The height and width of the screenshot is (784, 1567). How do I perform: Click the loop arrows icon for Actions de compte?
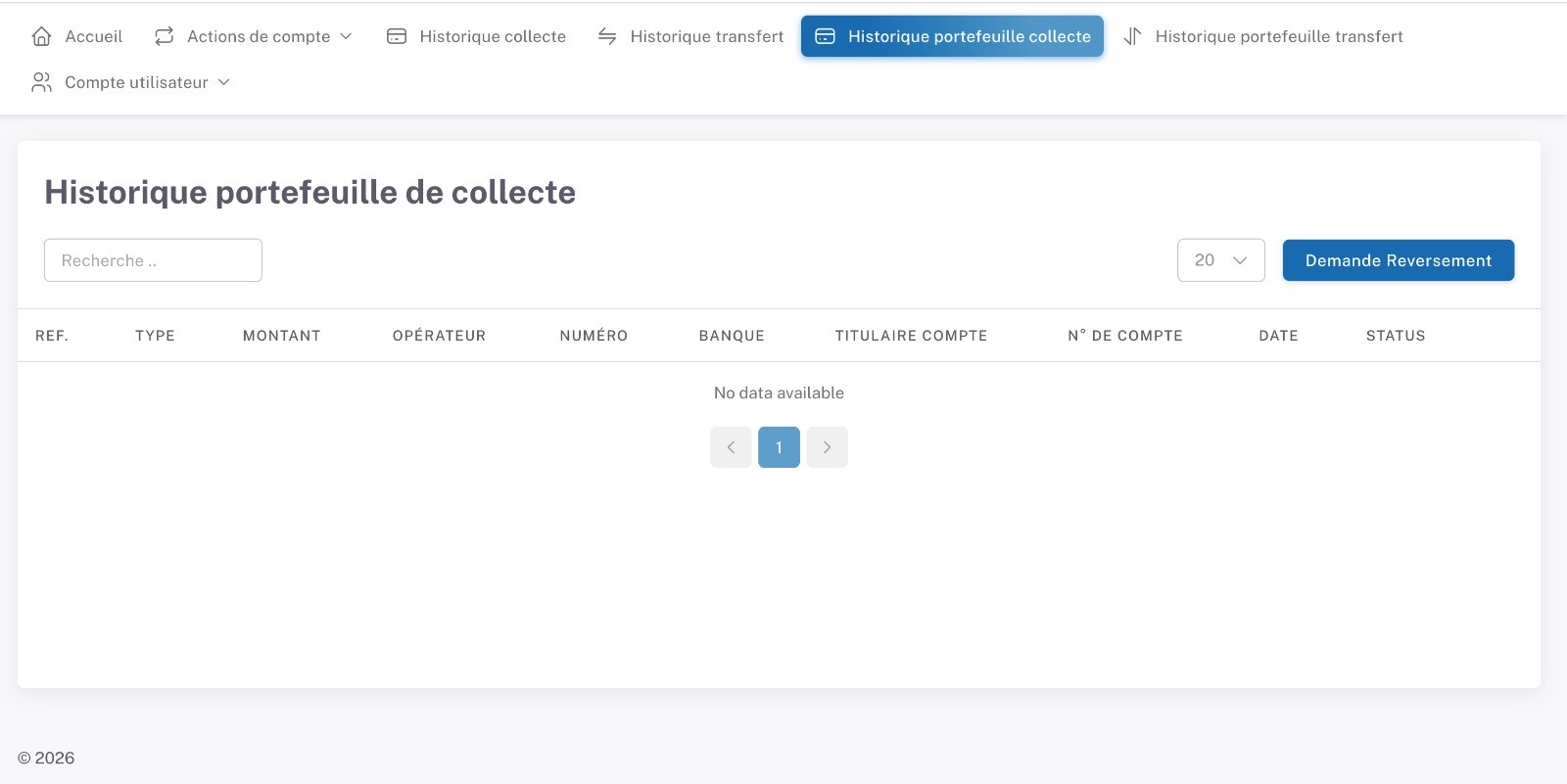coord(164,36)
